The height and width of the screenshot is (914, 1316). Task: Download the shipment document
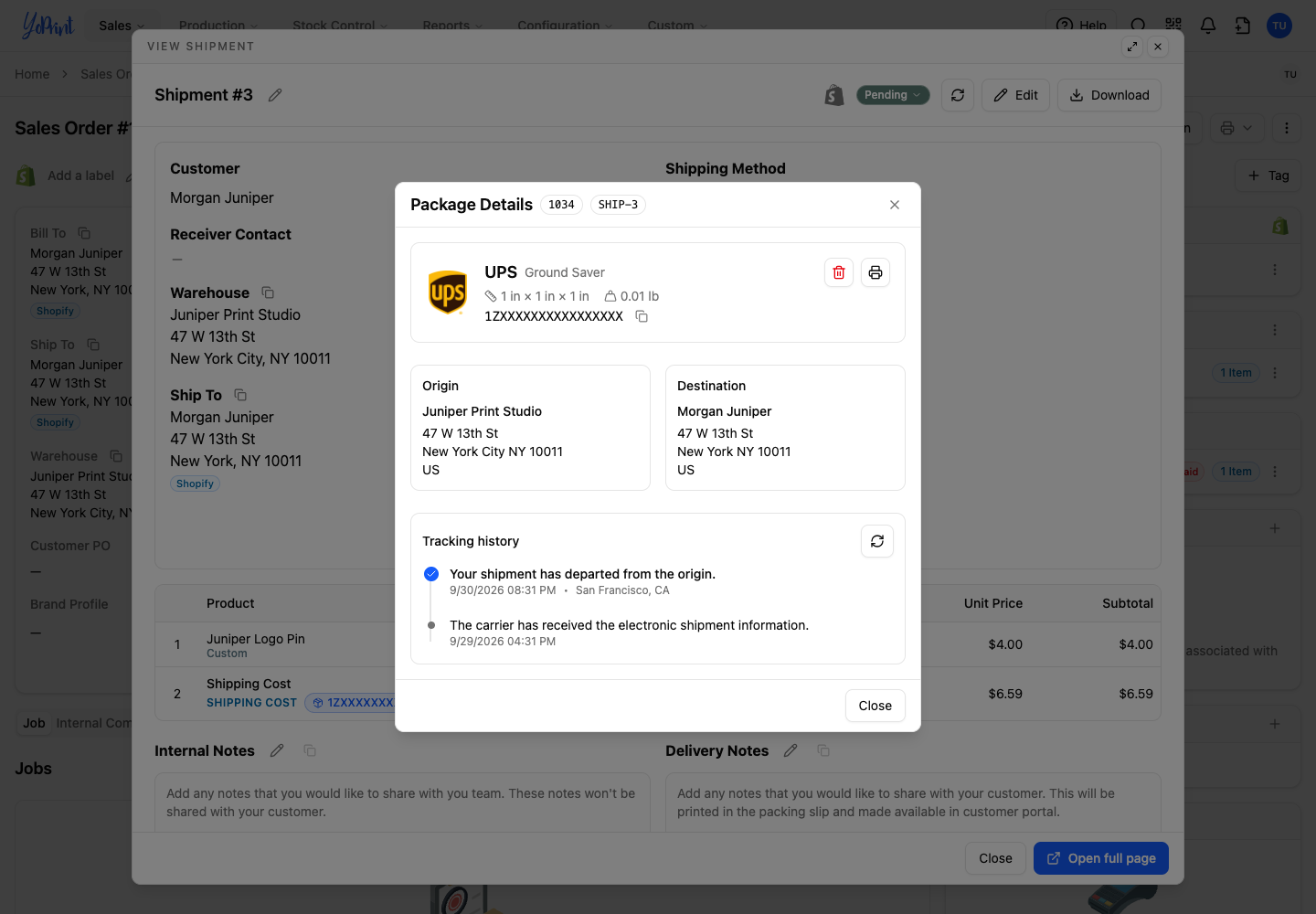1109,95
